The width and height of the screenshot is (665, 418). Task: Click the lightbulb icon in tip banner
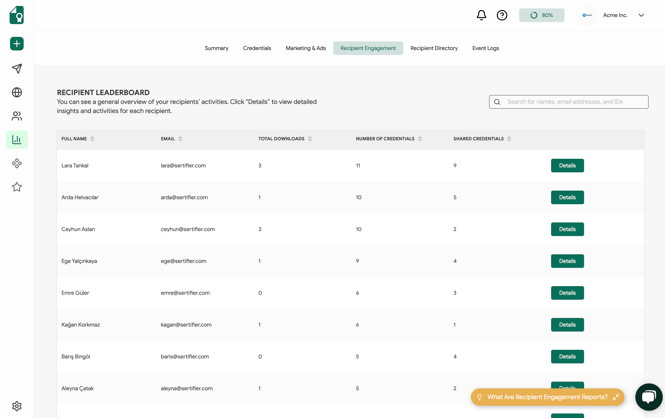click(479, 397)
